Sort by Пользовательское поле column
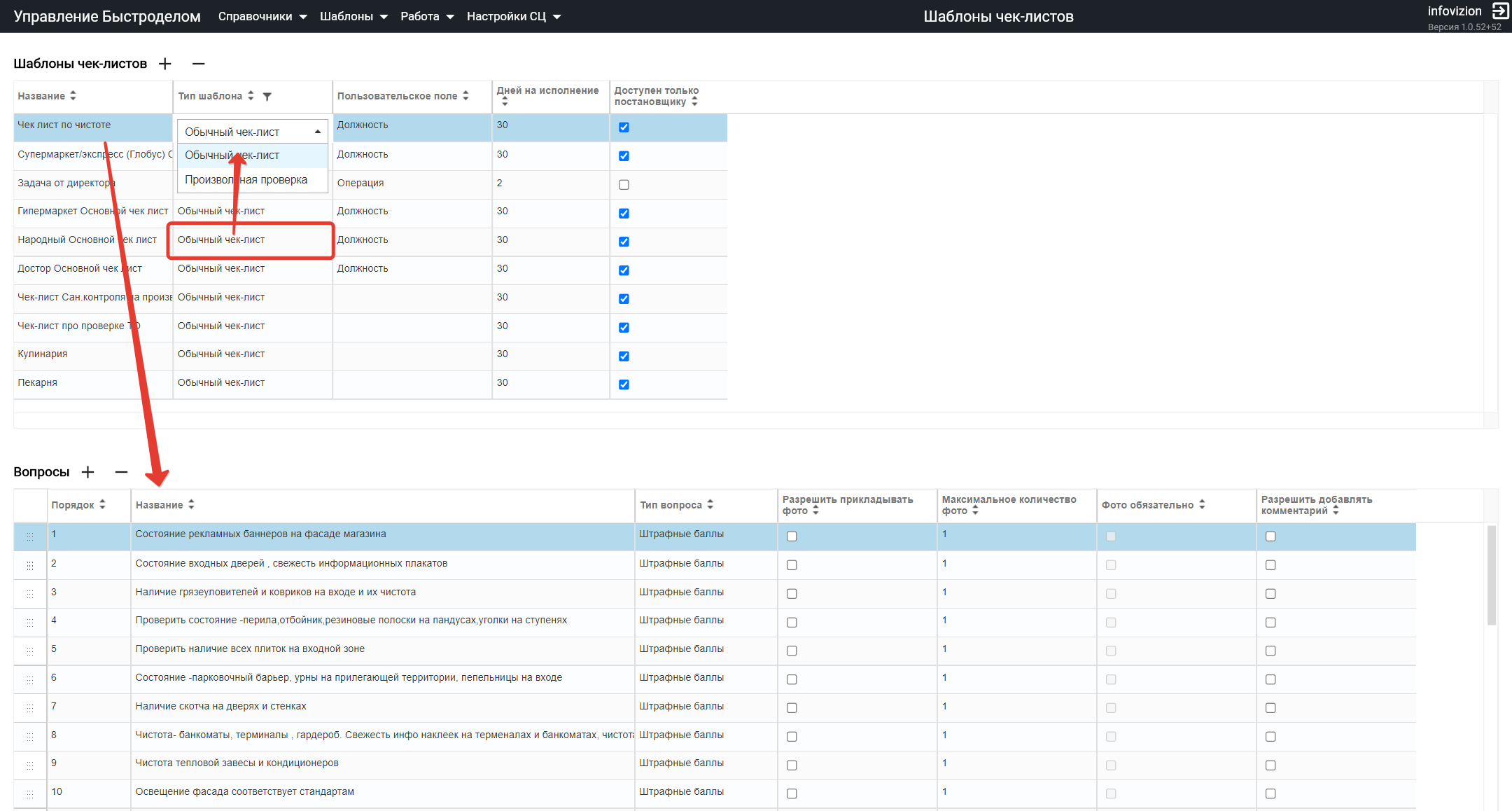 pos(465,96)
